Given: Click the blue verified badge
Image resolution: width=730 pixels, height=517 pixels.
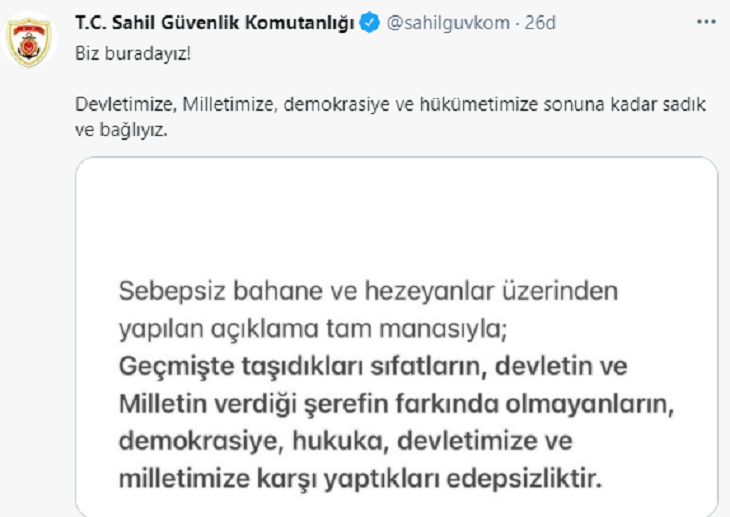Looking at the screenshot, I should pos(366,24).
